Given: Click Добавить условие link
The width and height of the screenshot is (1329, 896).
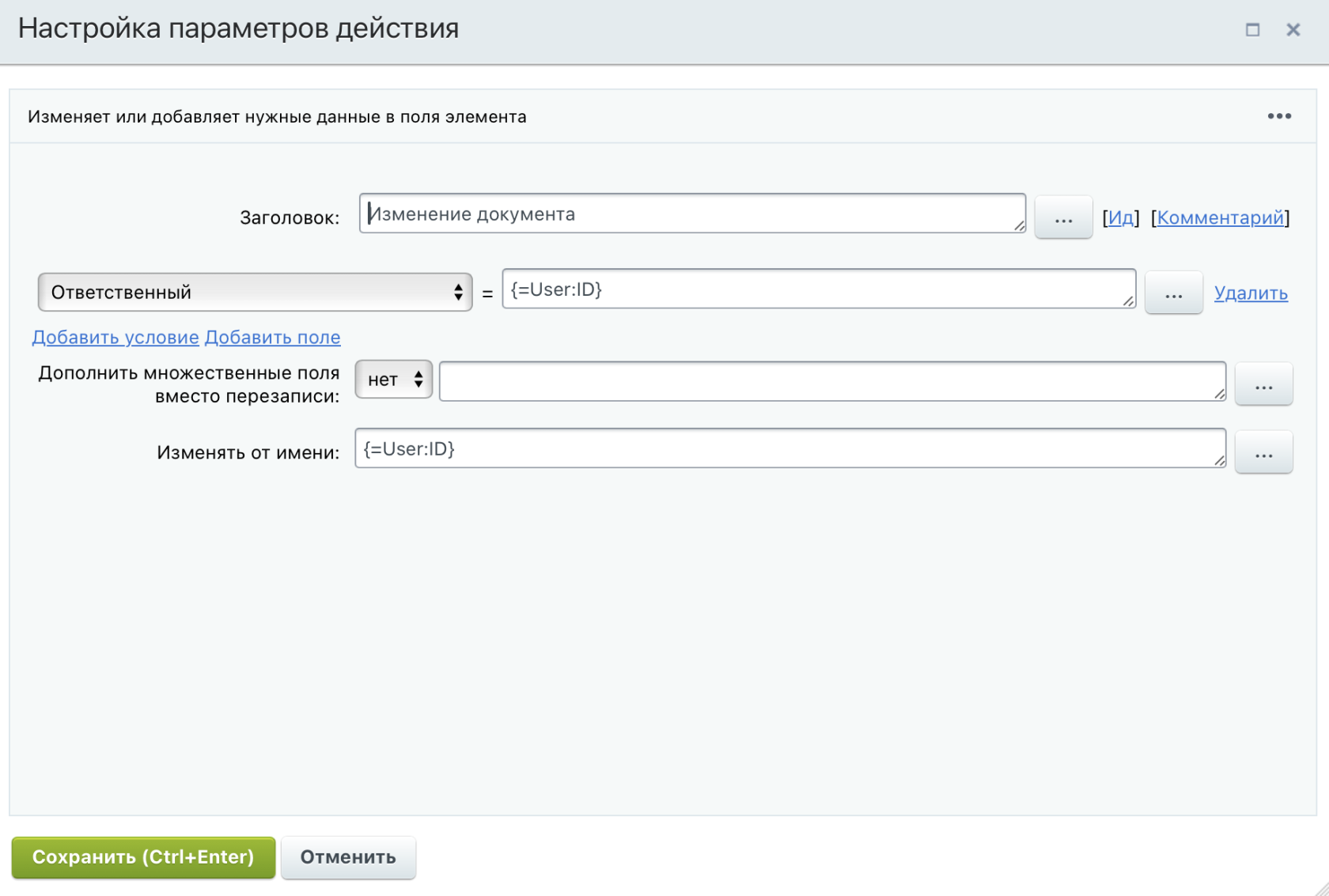Looking at the screenshot, I should point(115,337).
